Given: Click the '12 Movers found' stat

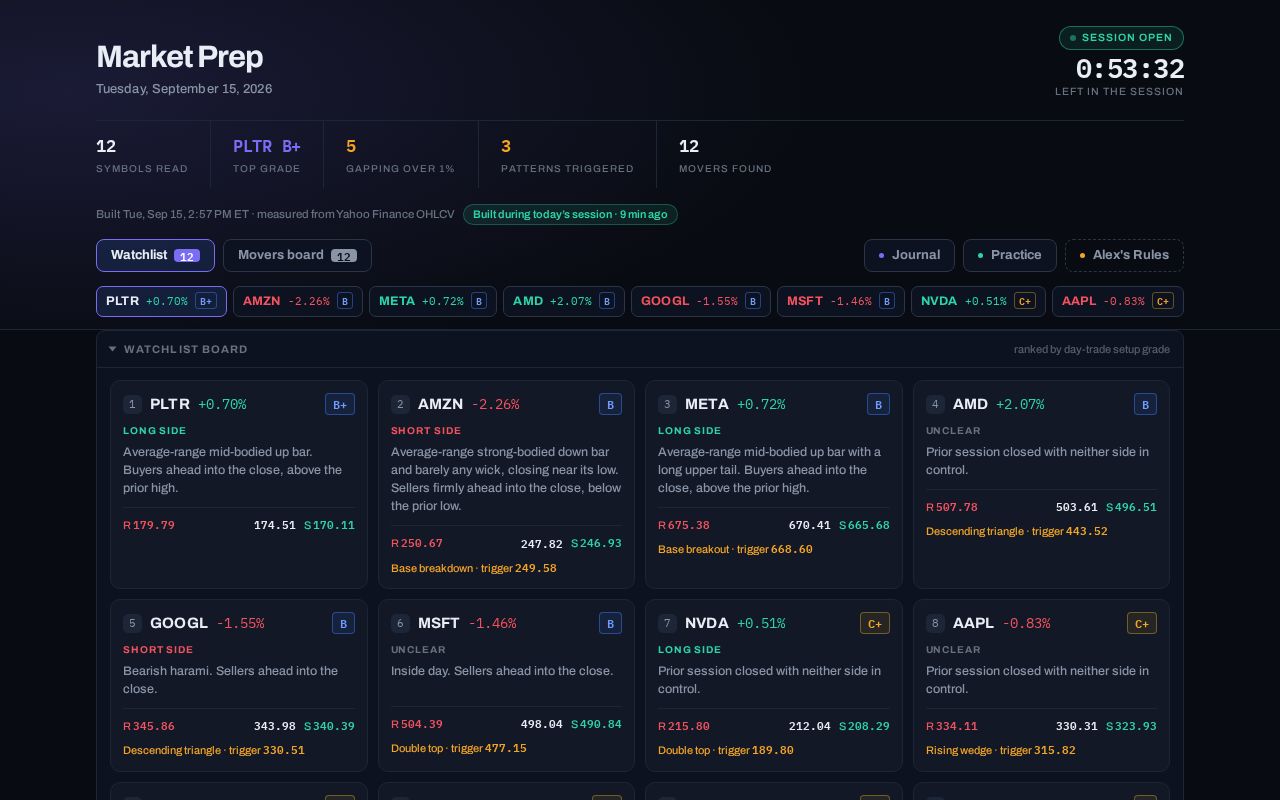Looking at the screenshot, I should (725, 155).
